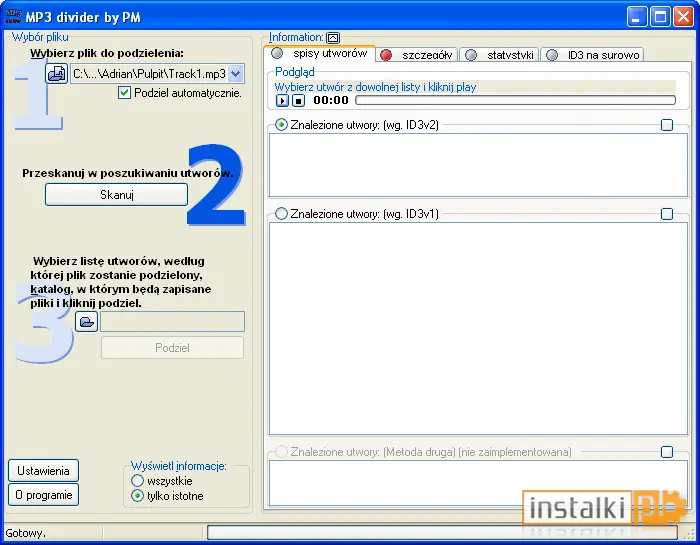Switch to the spisy utworów tab
Screen dimensions: 700x545
click(x=320, y=54)
